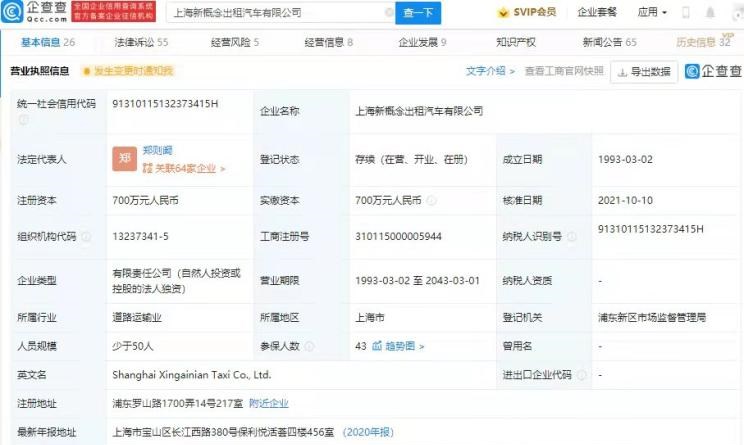Select the 核准日期 value 2021-10-10
This screenshot has height=445, width=744.
pyautogui.click(x=625, y=200)
